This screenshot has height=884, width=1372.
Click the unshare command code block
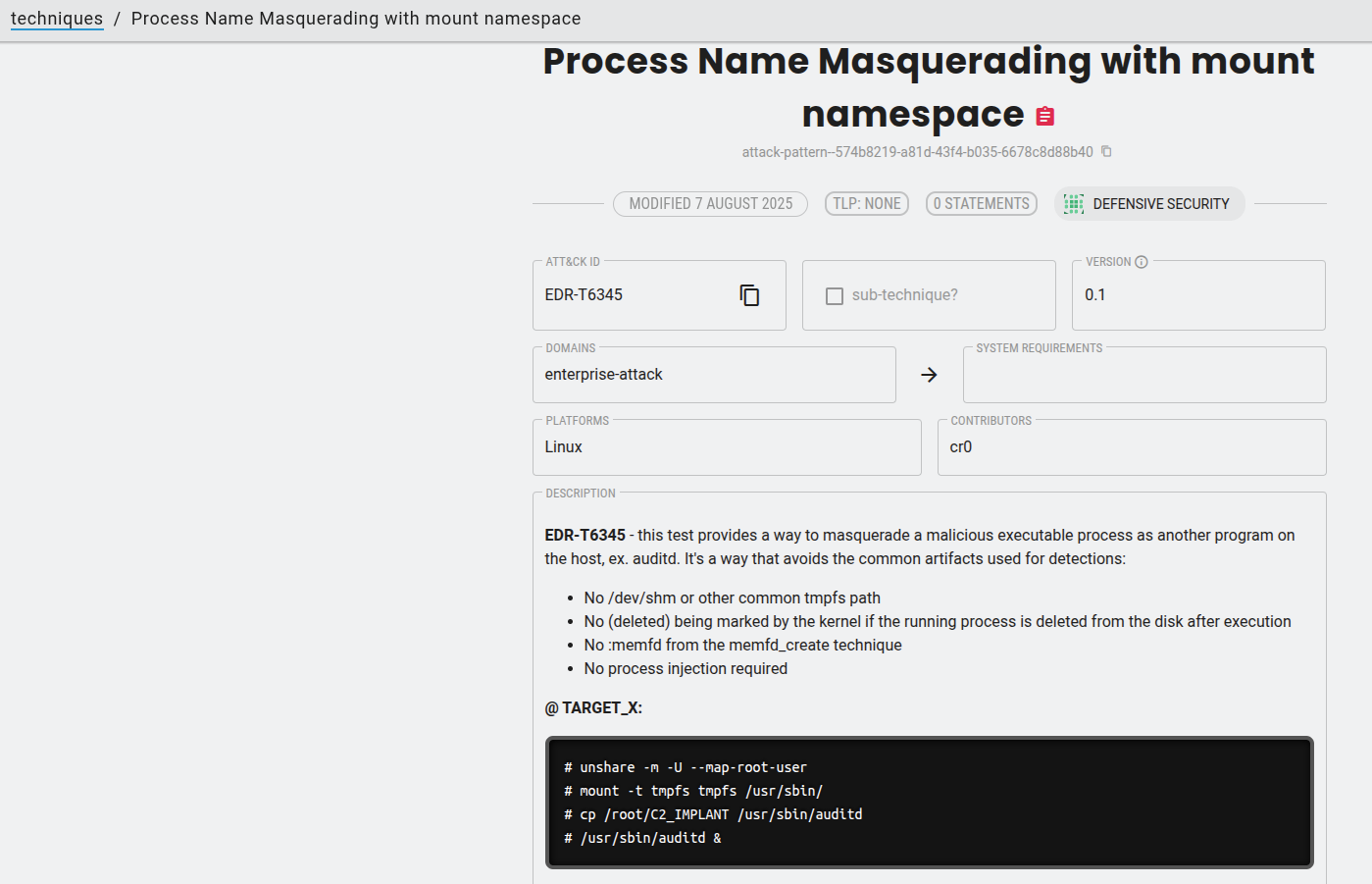point(929,803)
